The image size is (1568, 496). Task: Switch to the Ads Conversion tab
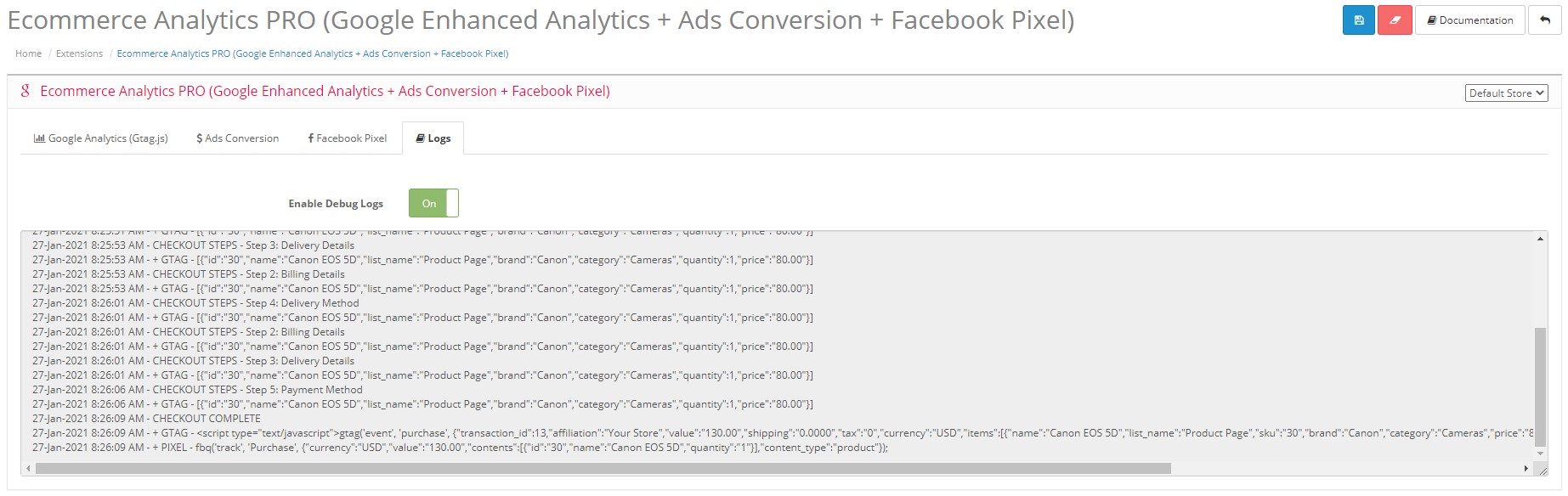(x=237, y=138)
